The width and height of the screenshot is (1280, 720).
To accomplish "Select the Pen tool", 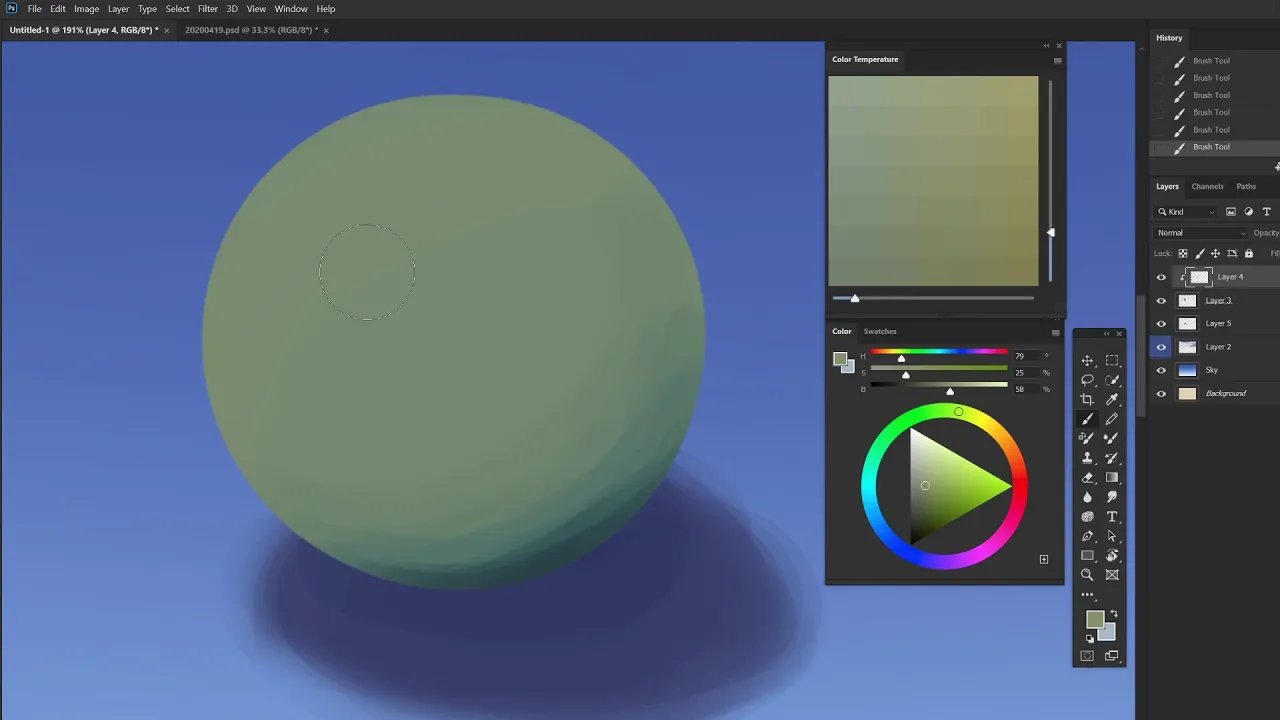I will point(1087,536).
